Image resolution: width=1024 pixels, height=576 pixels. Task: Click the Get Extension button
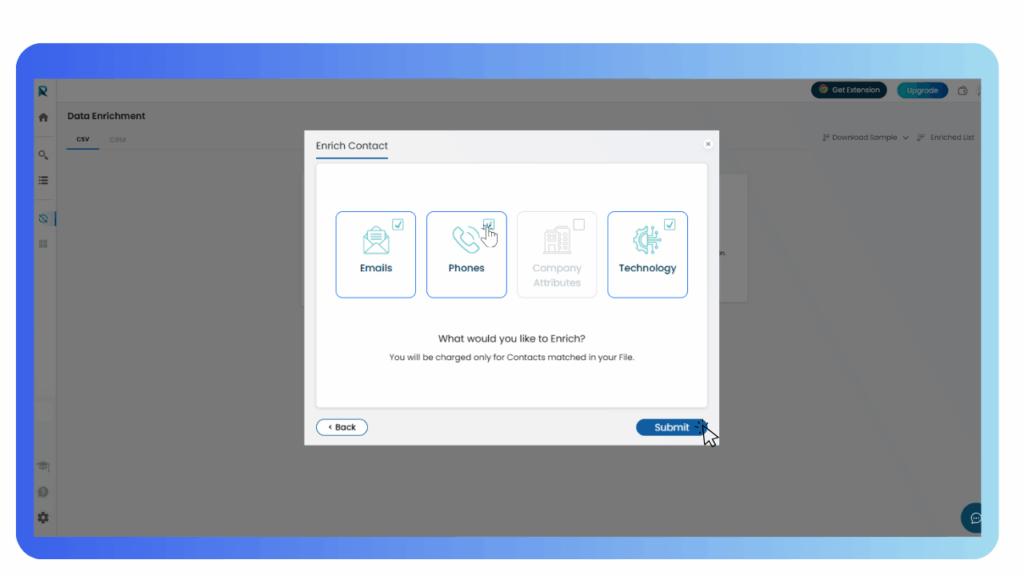(849, 90)
